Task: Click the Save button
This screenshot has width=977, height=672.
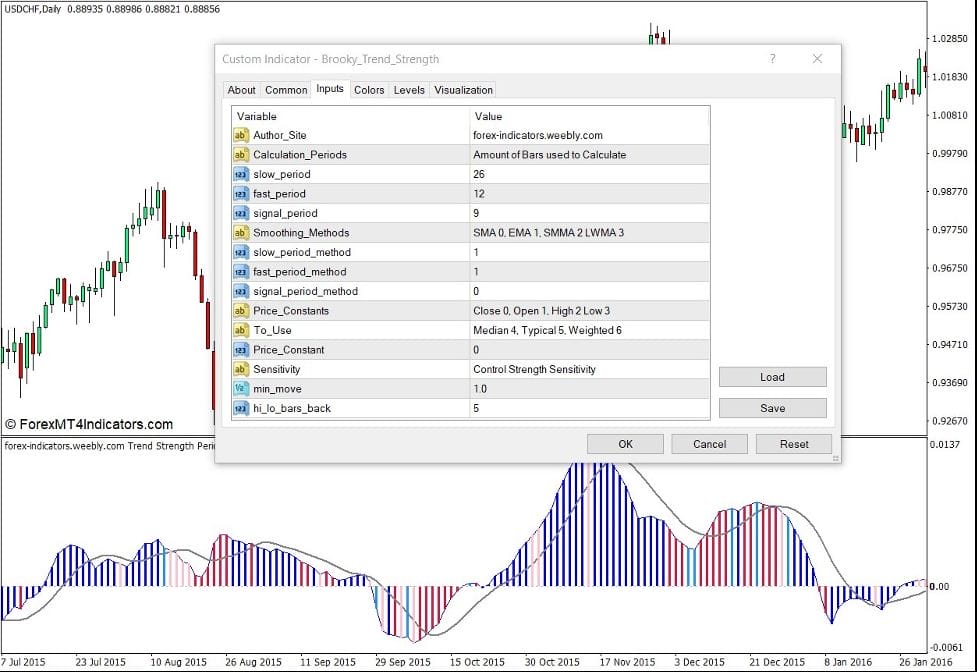Action: [771, 408]
